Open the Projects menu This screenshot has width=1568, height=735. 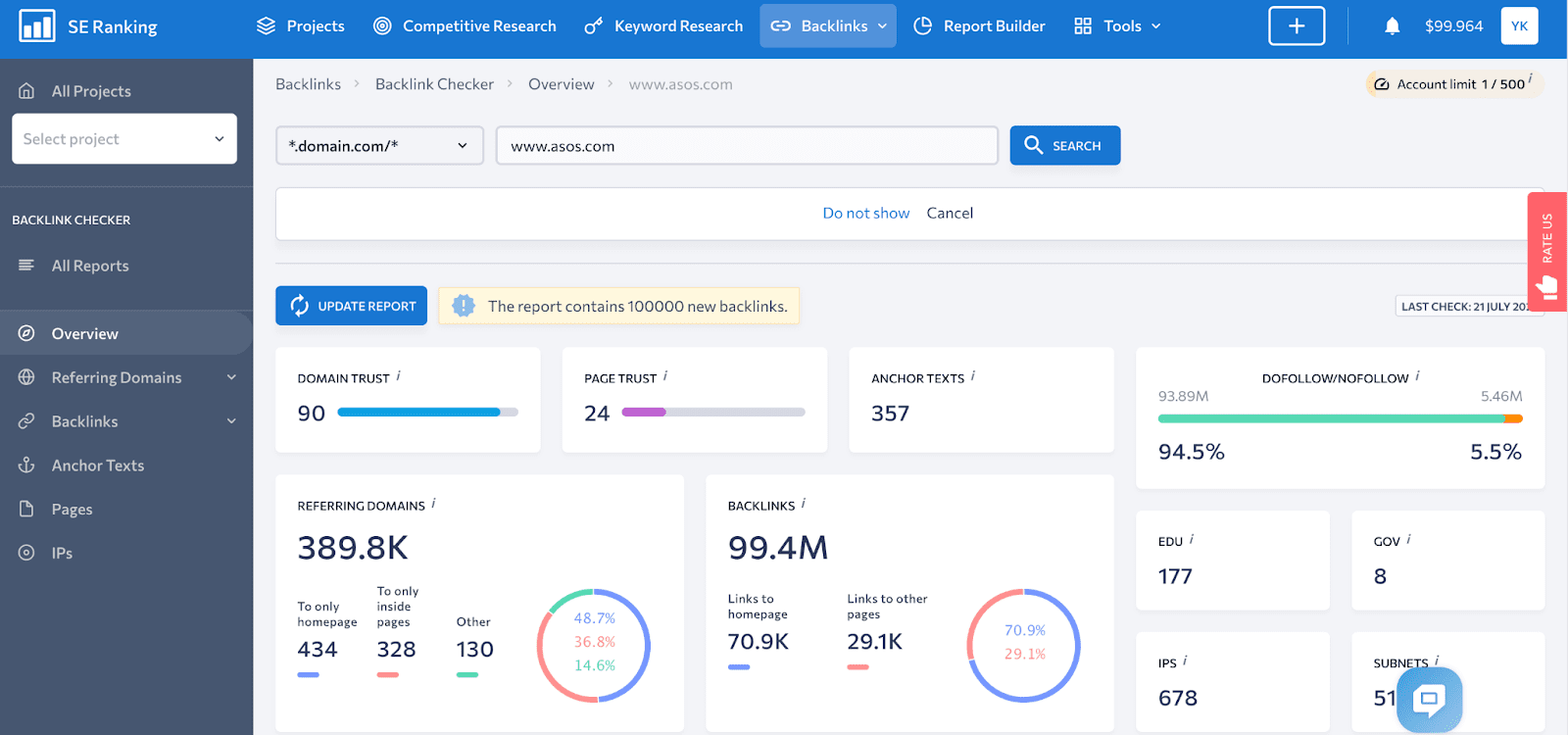300,26
